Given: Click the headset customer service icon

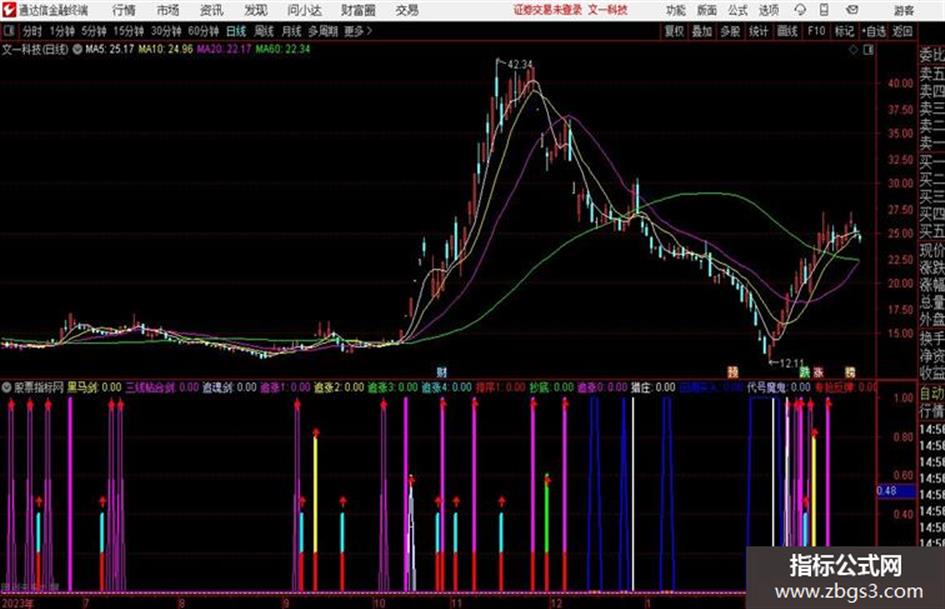Looking at the screenshot, I should 800,10.
